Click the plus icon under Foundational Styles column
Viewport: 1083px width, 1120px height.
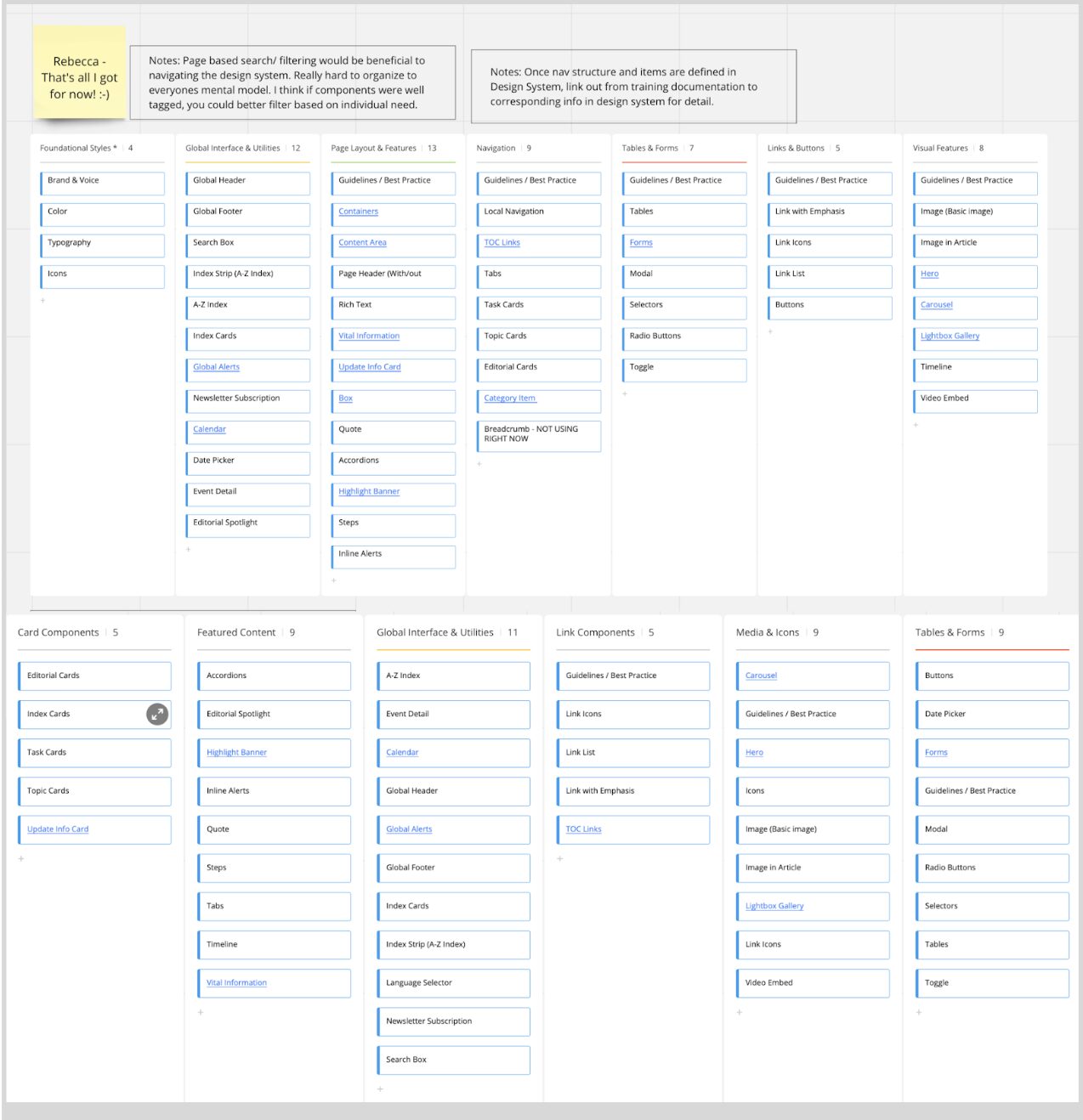click(43, 301)
